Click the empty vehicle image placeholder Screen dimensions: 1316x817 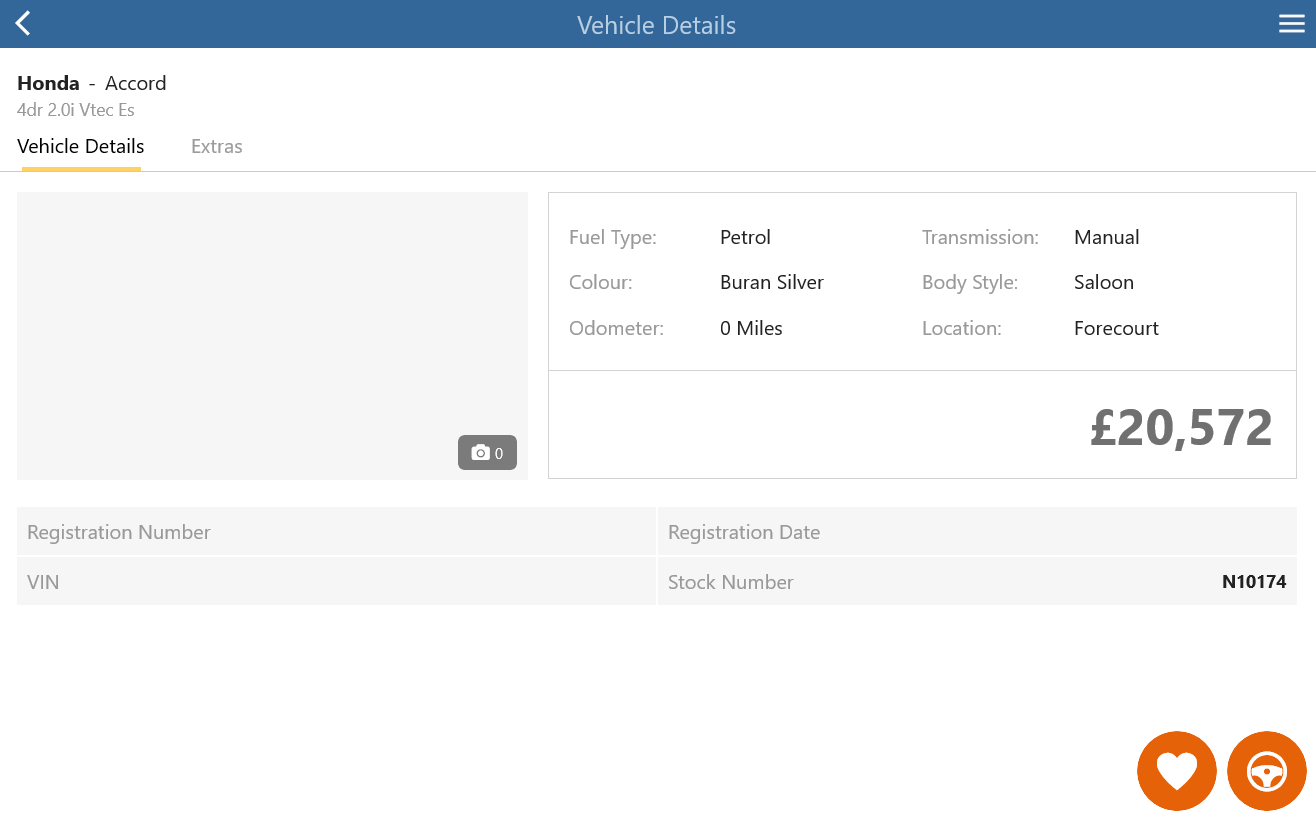pyautogui.click(x=272, y=336)
